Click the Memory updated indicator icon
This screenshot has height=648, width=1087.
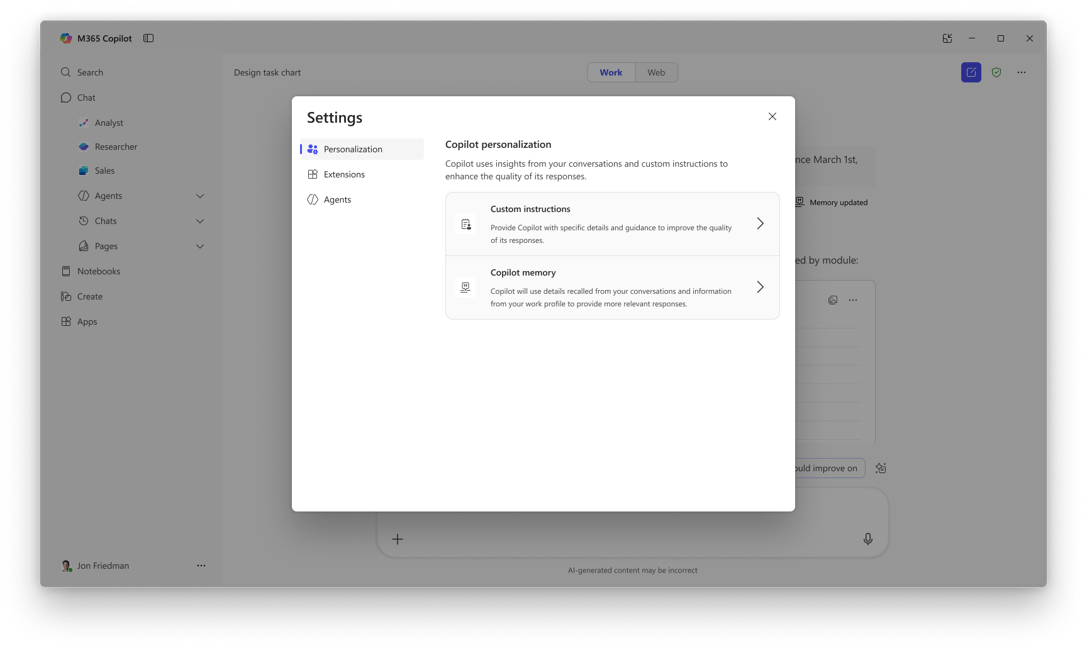tap(799, 202)
